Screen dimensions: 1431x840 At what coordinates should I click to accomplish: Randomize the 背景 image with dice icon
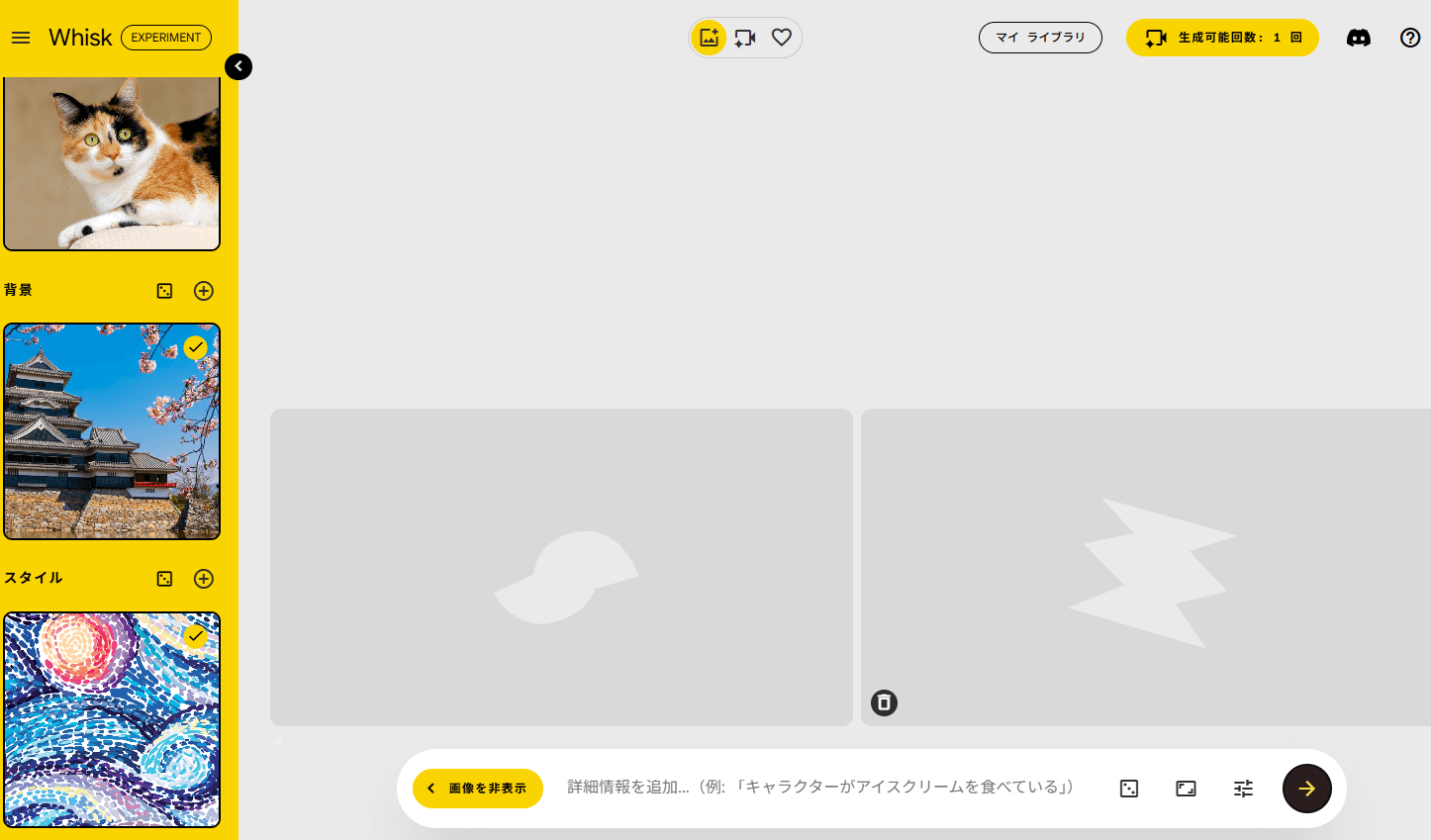(x=165, y=291)
